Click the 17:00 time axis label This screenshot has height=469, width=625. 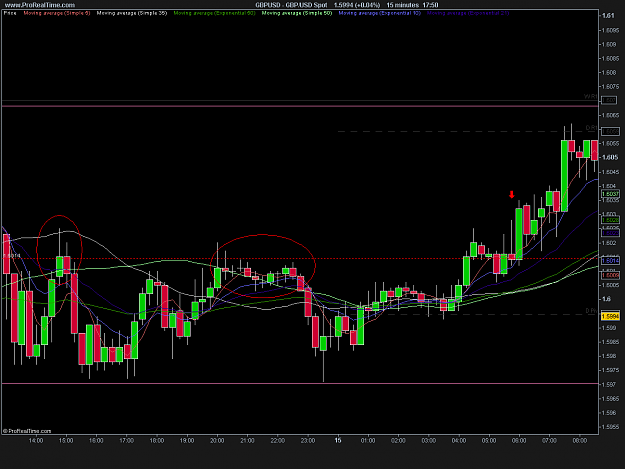(126, 440)
